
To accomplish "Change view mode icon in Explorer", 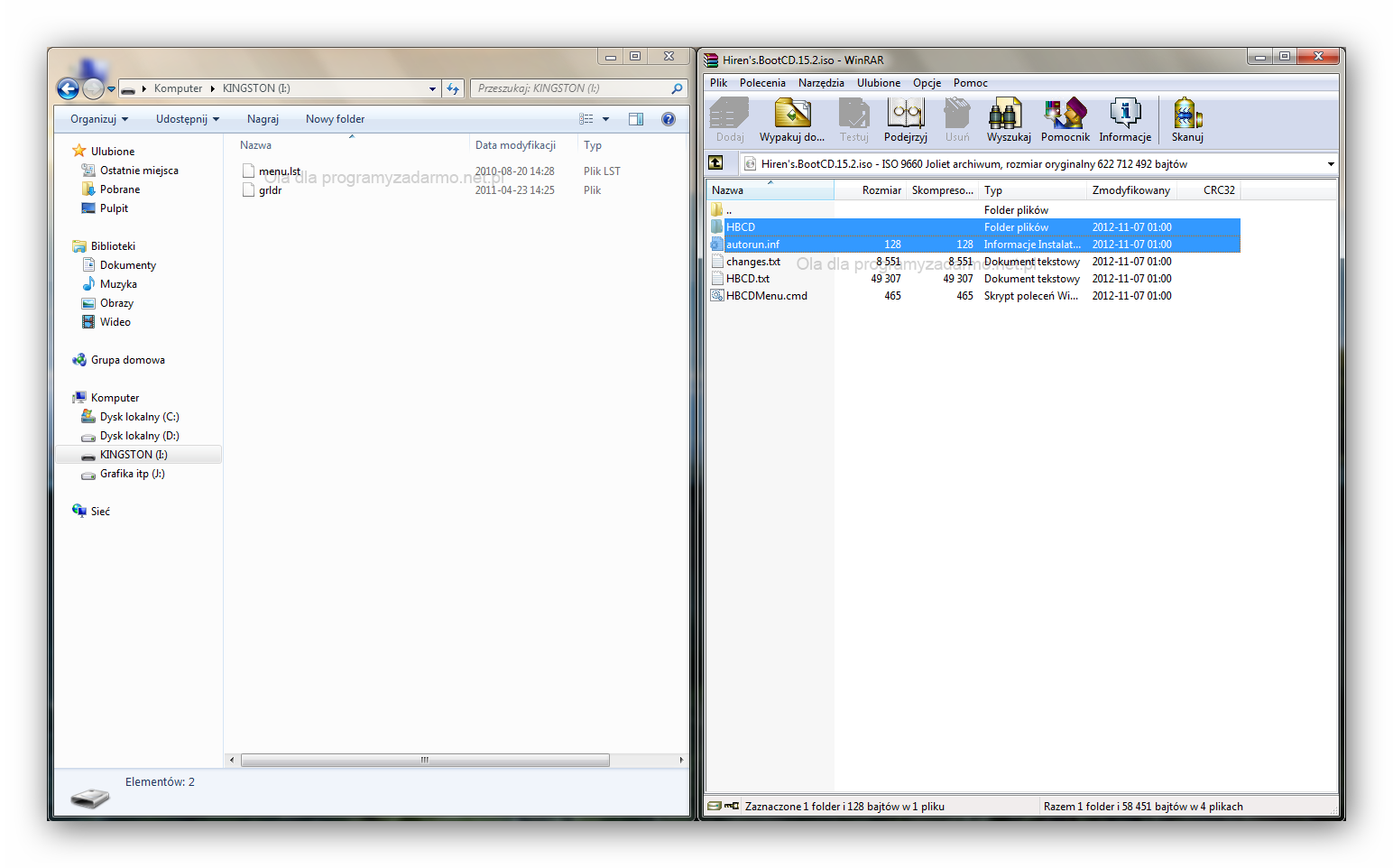I will pyautogui.click(x=586, y=119).
